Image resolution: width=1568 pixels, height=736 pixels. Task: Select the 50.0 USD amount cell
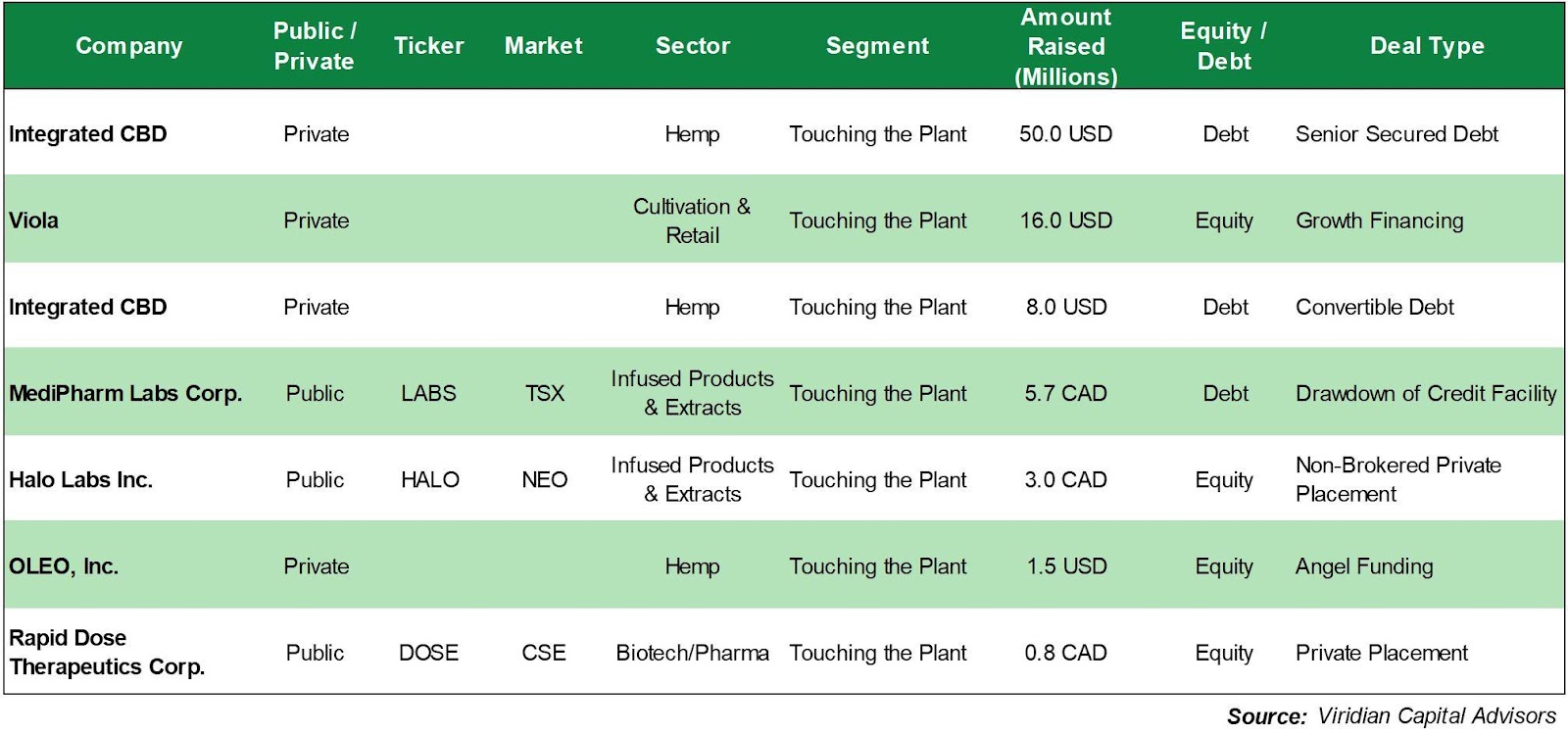pyautogui.click(x=1065, y=134)
